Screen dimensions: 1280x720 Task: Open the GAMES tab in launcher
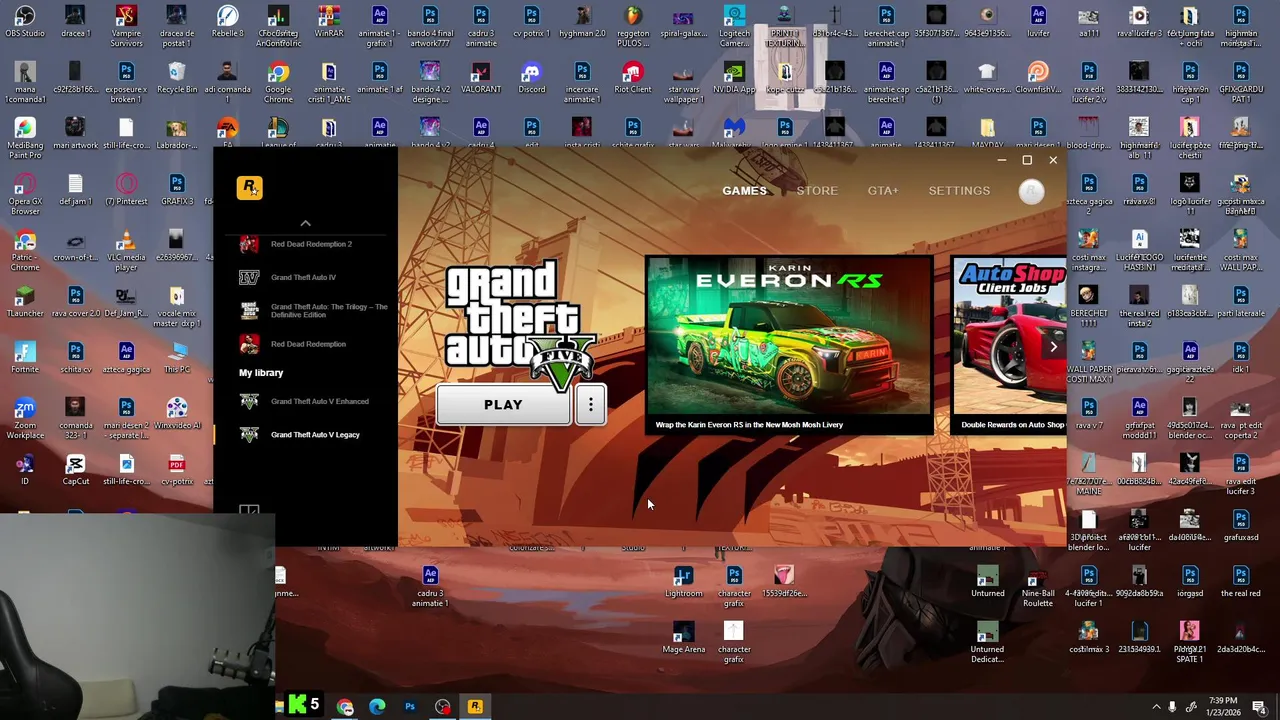(x=744, y=191)
